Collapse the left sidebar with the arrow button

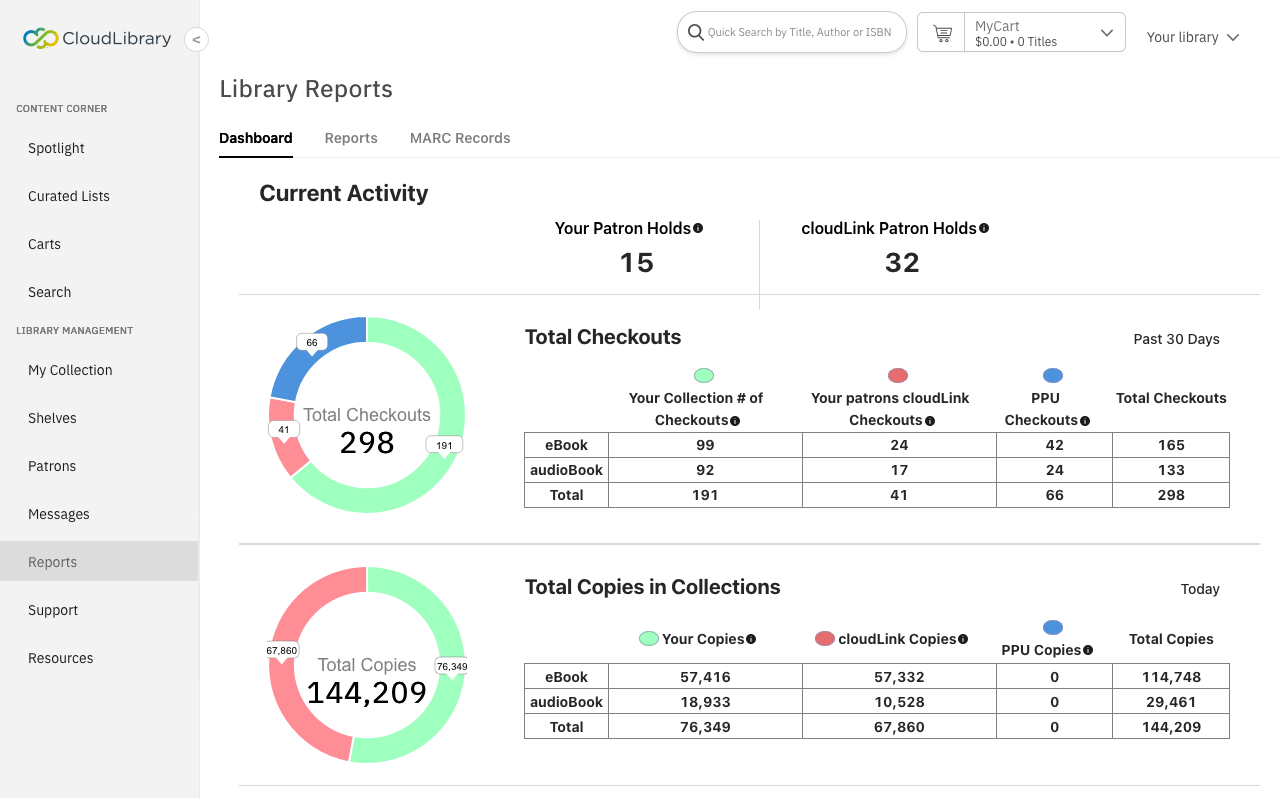196,39
